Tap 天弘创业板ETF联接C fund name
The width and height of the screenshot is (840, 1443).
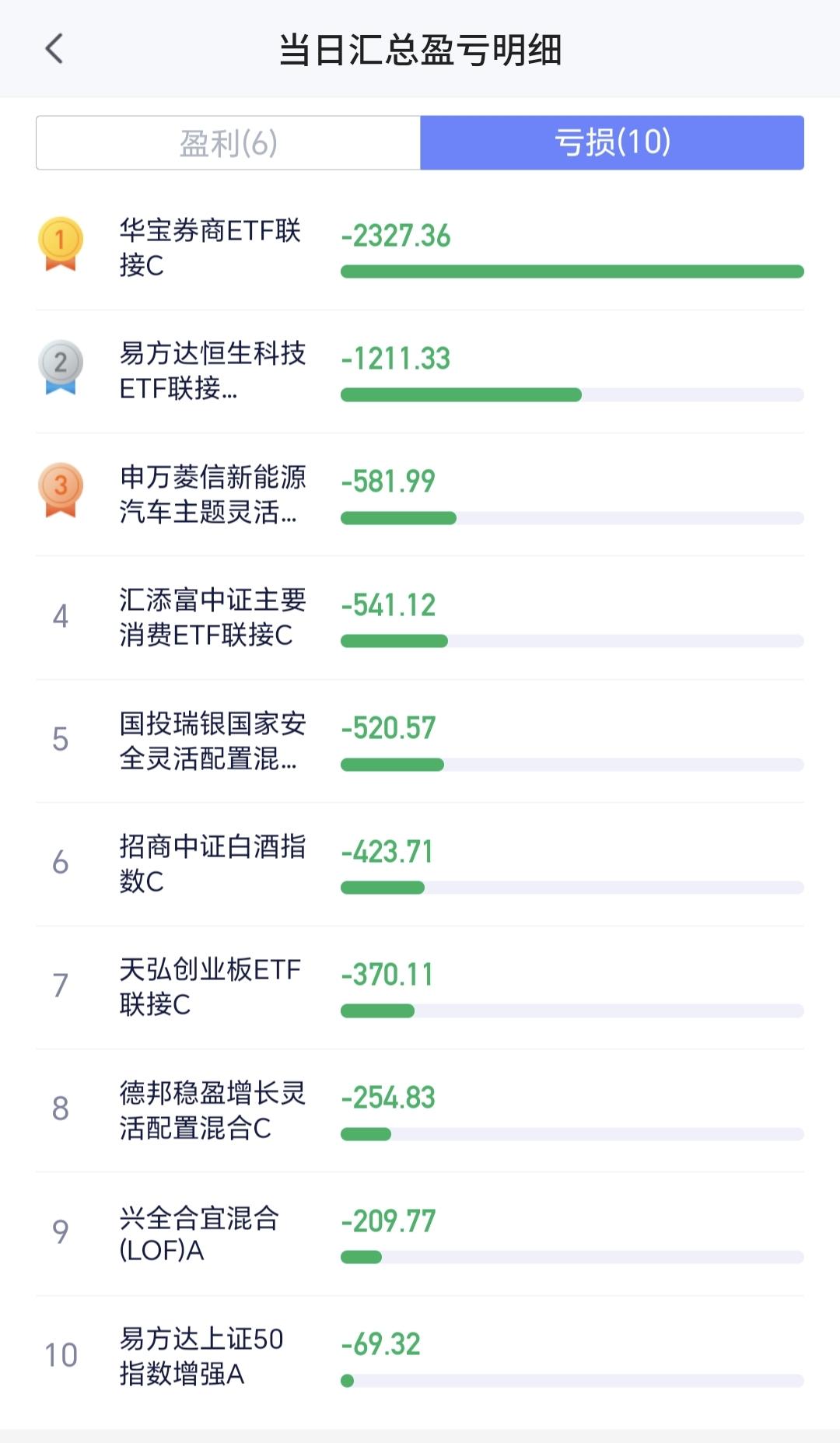(x=210, y=986)
